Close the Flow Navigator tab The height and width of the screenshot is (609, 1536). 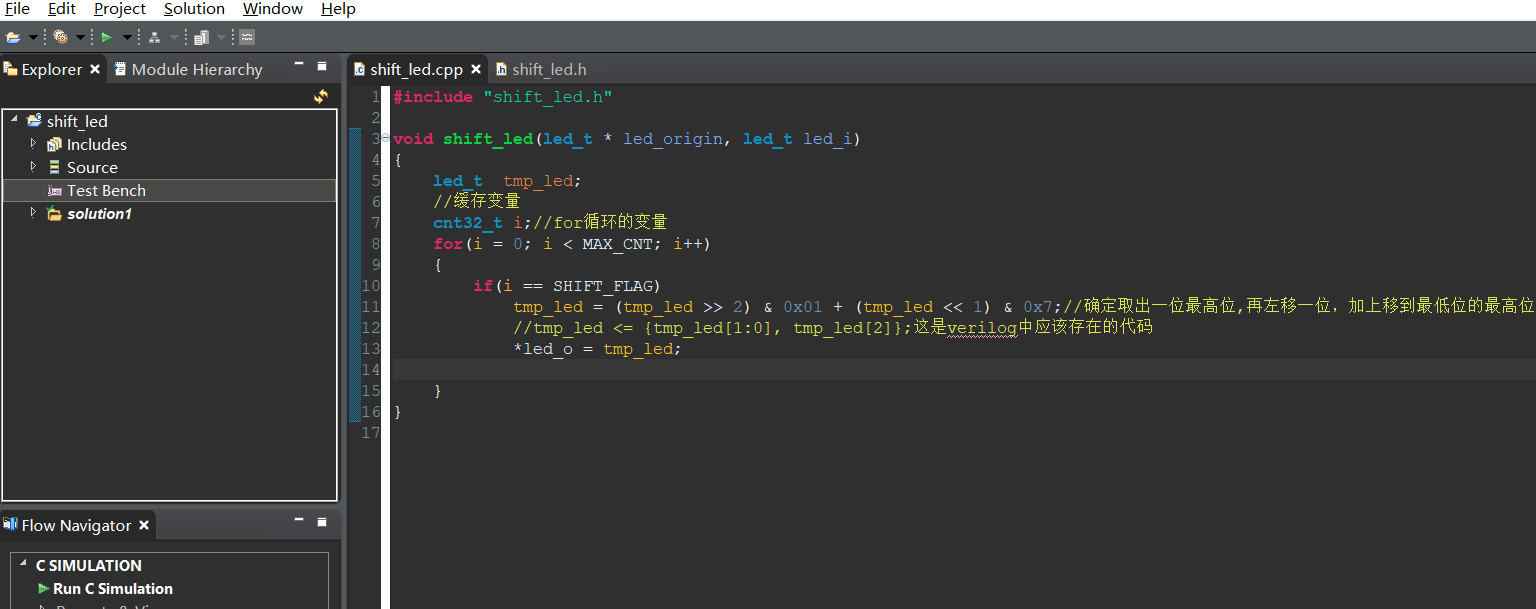click(144, 525)
